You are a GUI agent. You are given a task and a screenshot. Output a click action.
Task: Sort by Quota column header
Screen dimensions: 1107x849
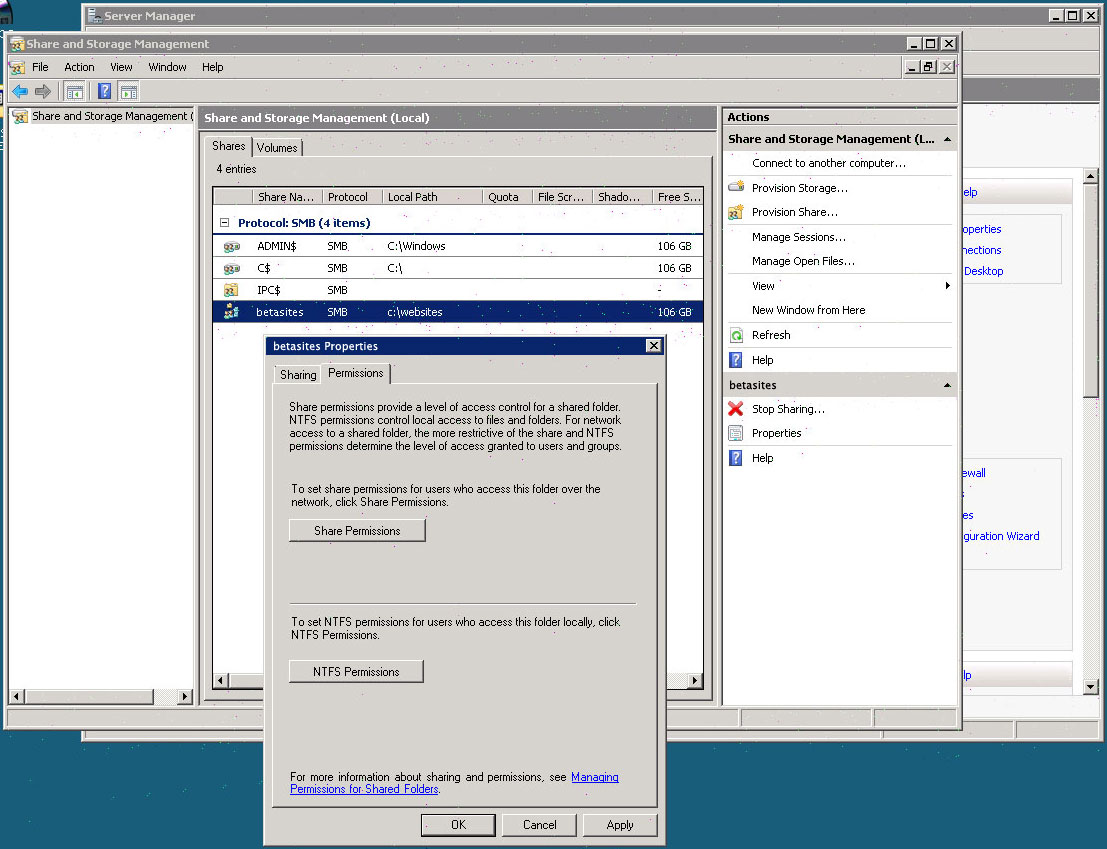508,197
